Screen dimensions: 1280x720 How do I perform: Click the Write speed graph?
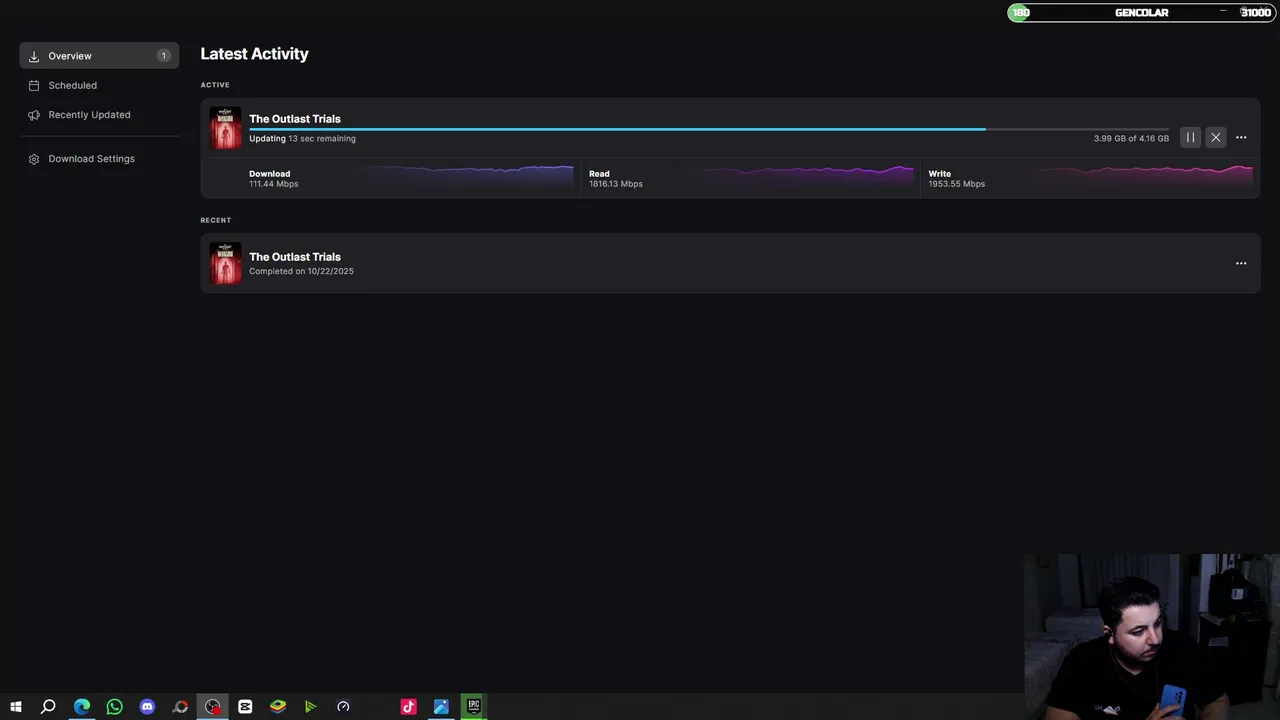pyautogui.click(x=1144, y=177)
